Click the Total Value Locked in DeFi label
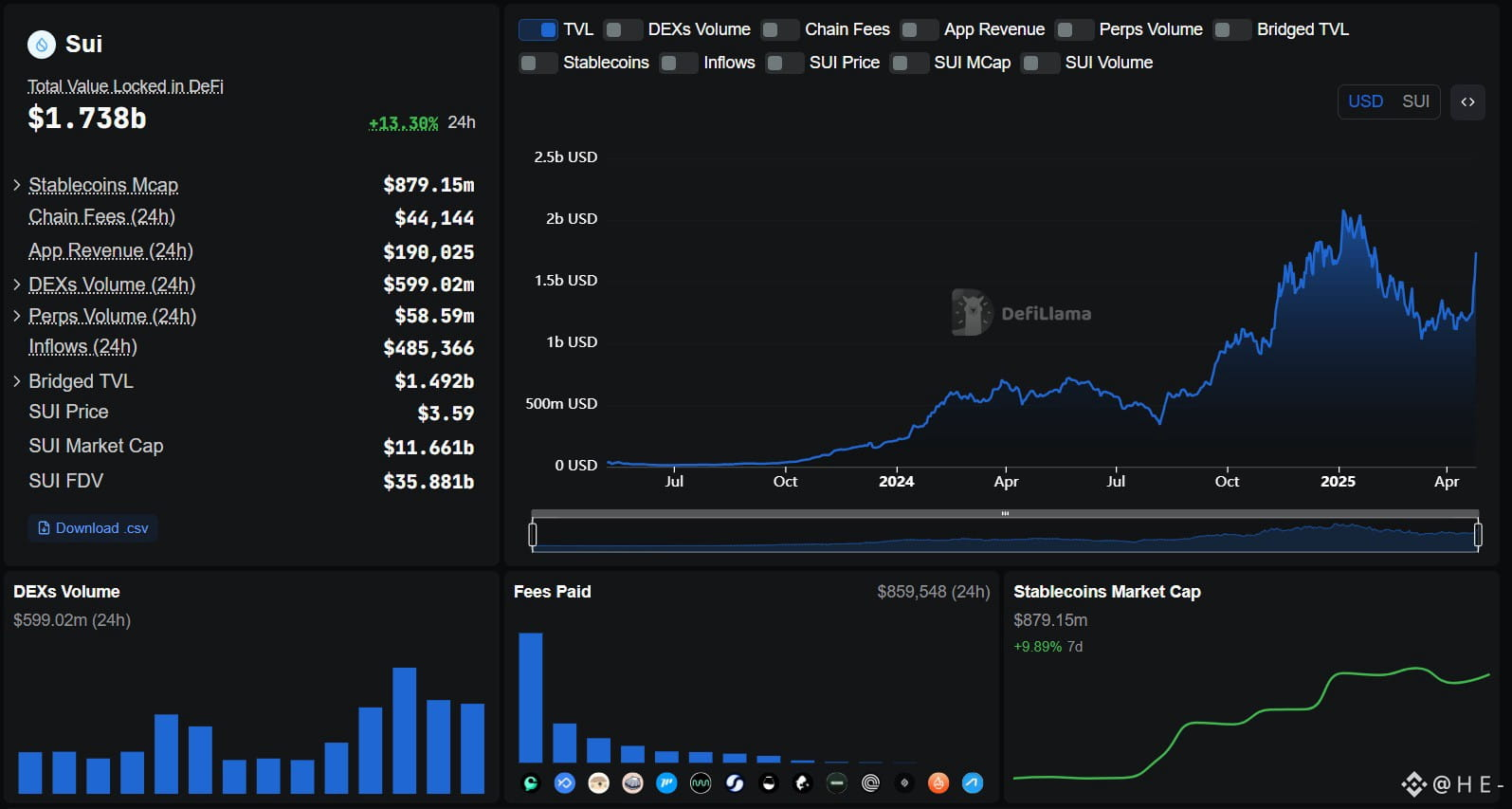 125,86
